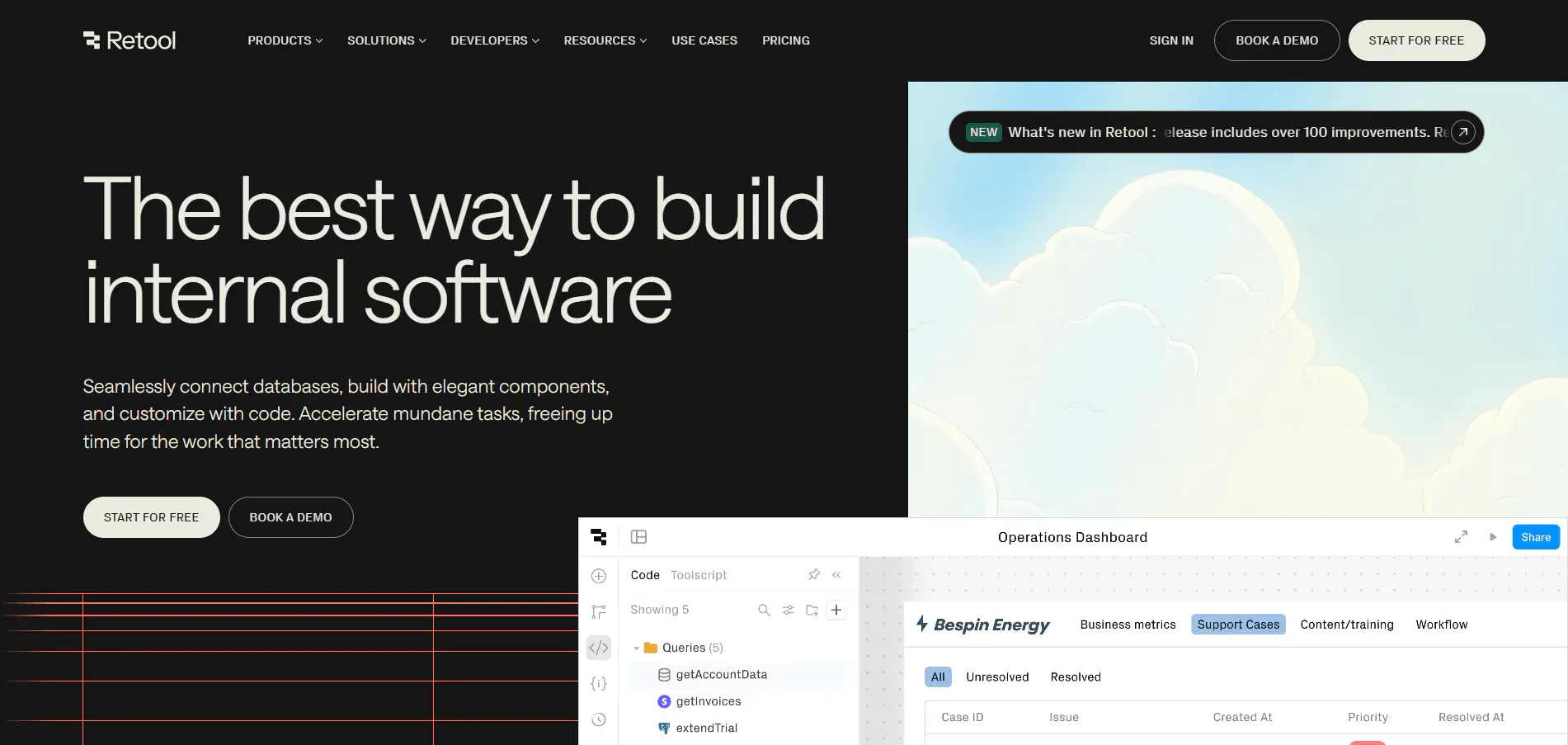Image resolution: width=1568 pixels, height=745 pixels.
Task: Add a new query with the plus button
Action: coord(836,610)
